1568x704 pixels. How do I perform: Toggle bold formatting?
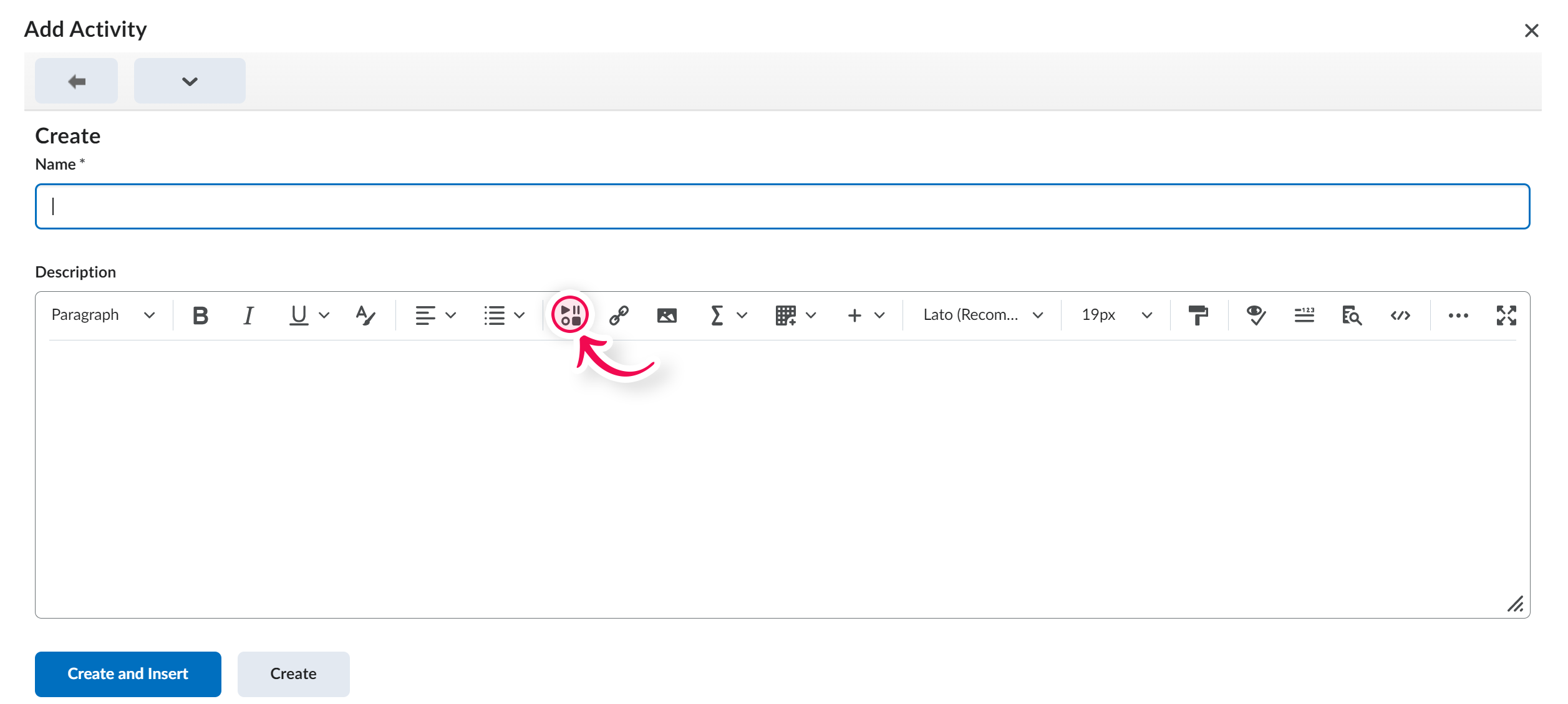tap(200, 315)
